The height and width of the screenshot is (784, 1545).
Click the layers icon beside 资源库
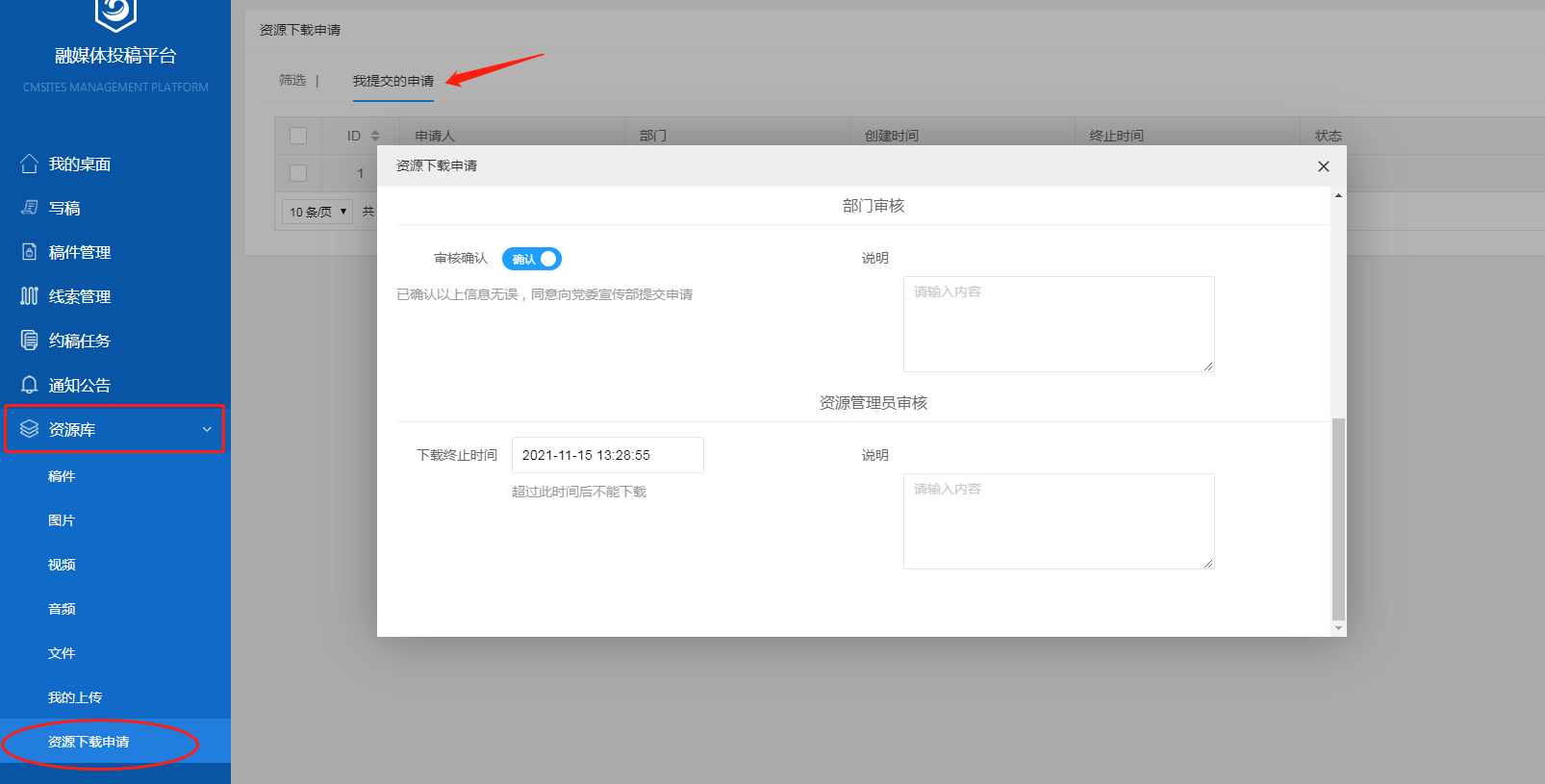click(x=30, y=429)
